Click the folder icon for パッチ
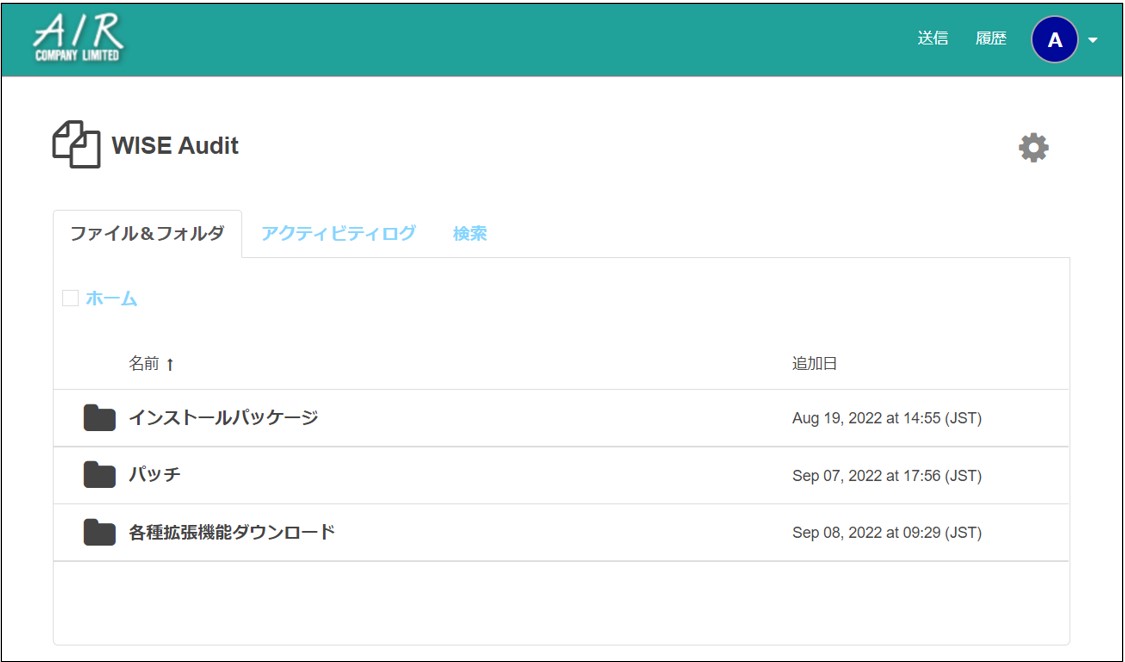 tap(99, 475)
